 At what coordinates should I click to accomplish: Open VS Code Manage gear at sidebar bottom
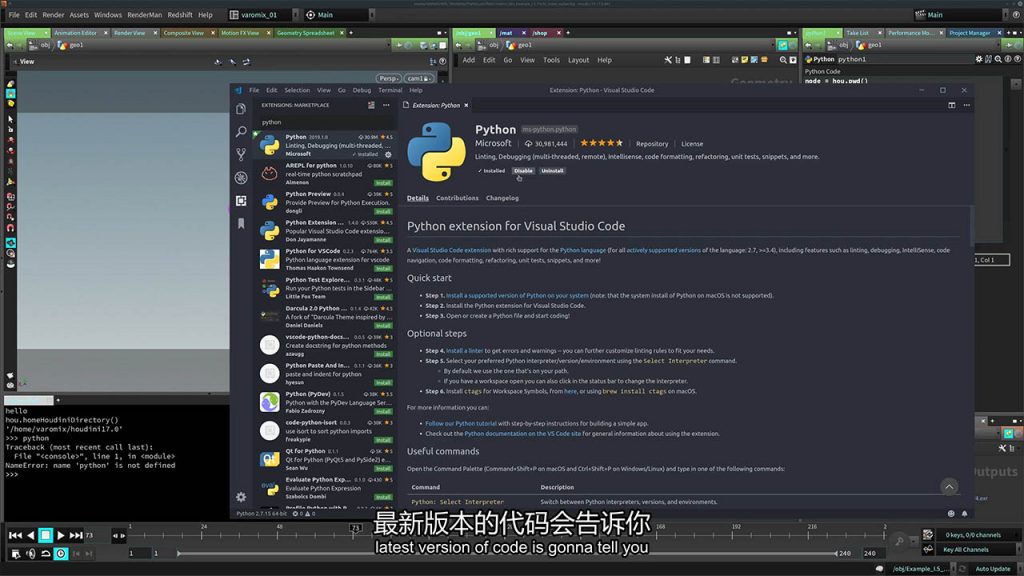click(241, 497)
